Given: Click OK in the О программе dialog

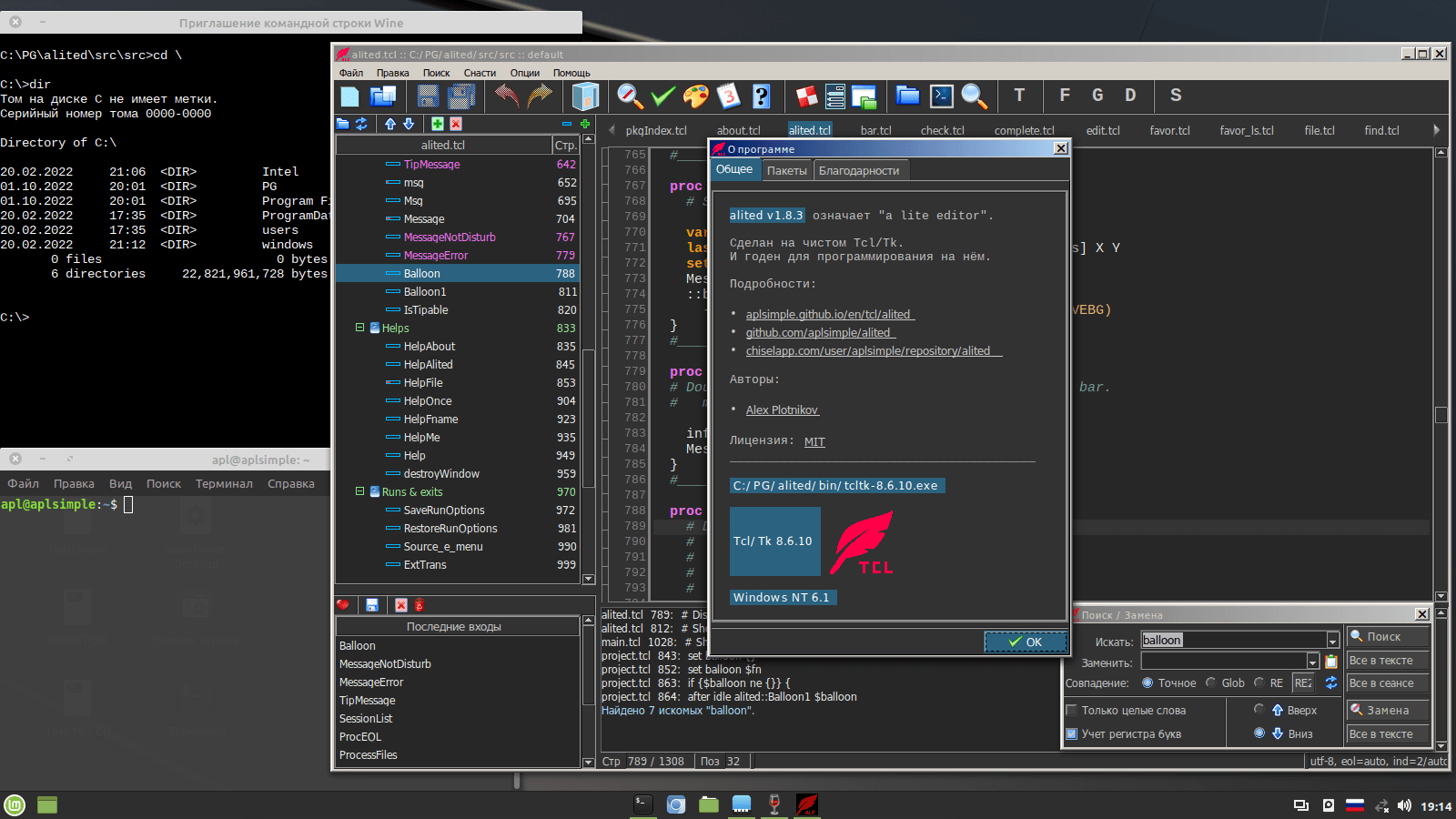Looking at the screenshot, I should 1026,642.
